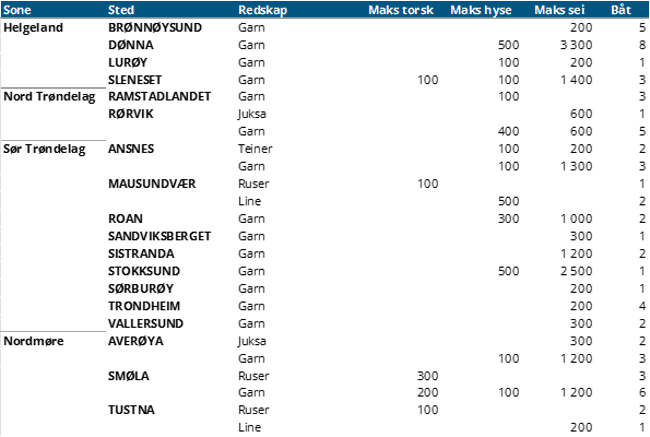Select the STOKKSUND place cell
Screen dimensions: 650x437
tap(144, 271)
